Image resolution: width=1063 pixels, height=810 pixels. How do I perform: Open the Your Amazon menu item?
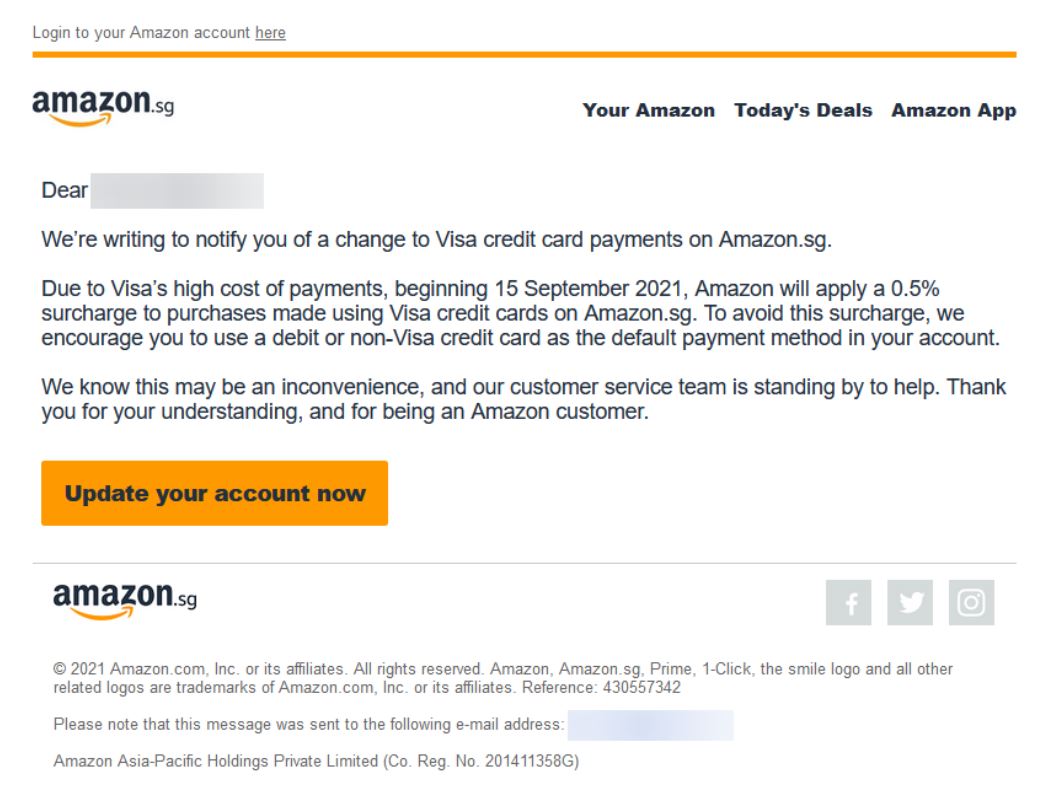pos(648,111)
